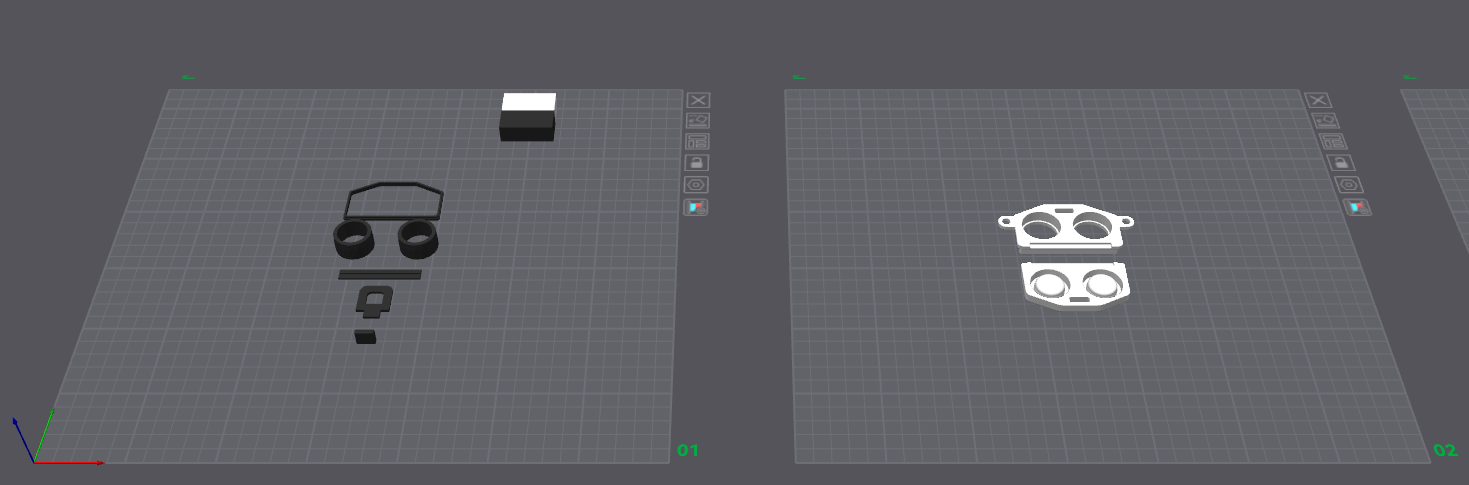Remove all objects on plate 02

coord(1319,100)
